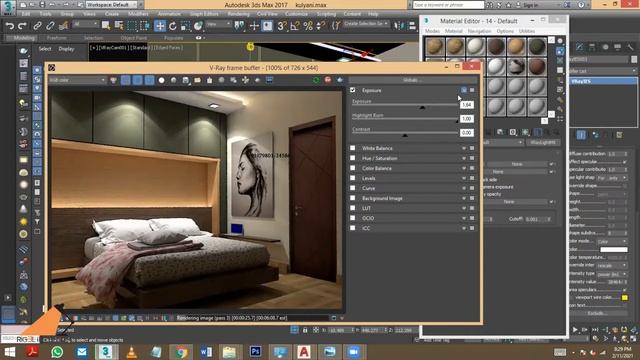The height and width of the screenshot is (360, 640).
Task: Switch to the Freeform ribbon tab
Action: (57, 38)
